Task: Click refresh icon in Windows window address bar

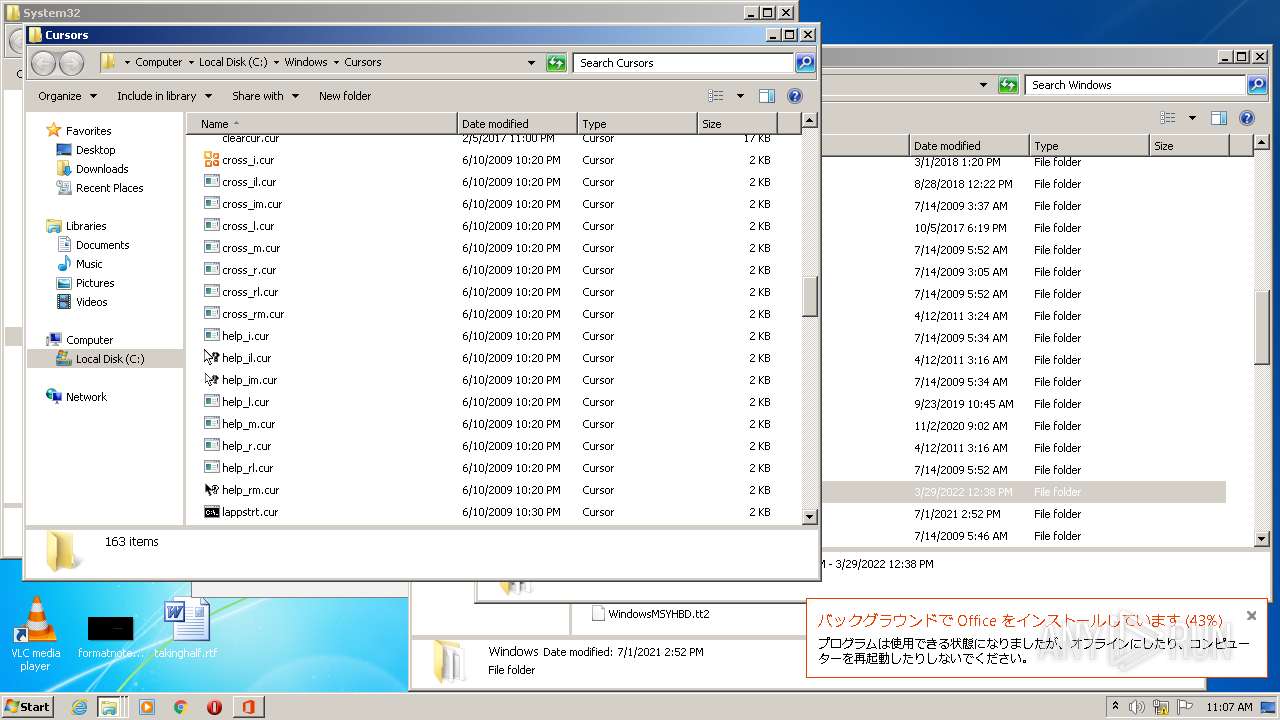Action: pos(1009,85)
